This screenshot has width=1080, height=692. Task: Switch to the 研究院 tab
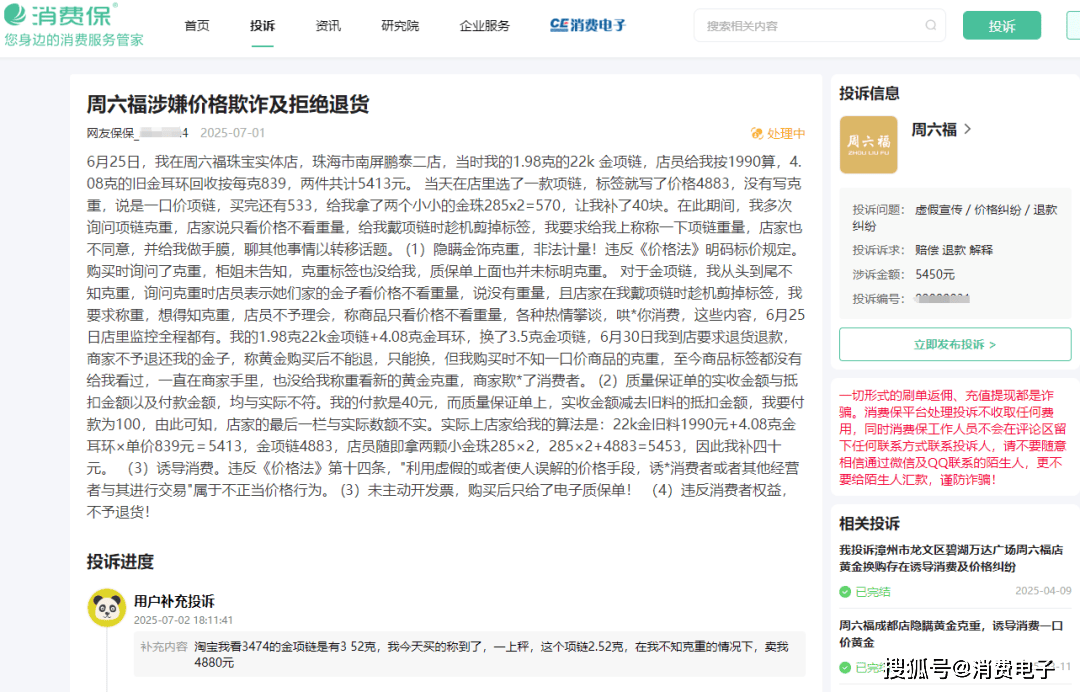click(400, 25)
